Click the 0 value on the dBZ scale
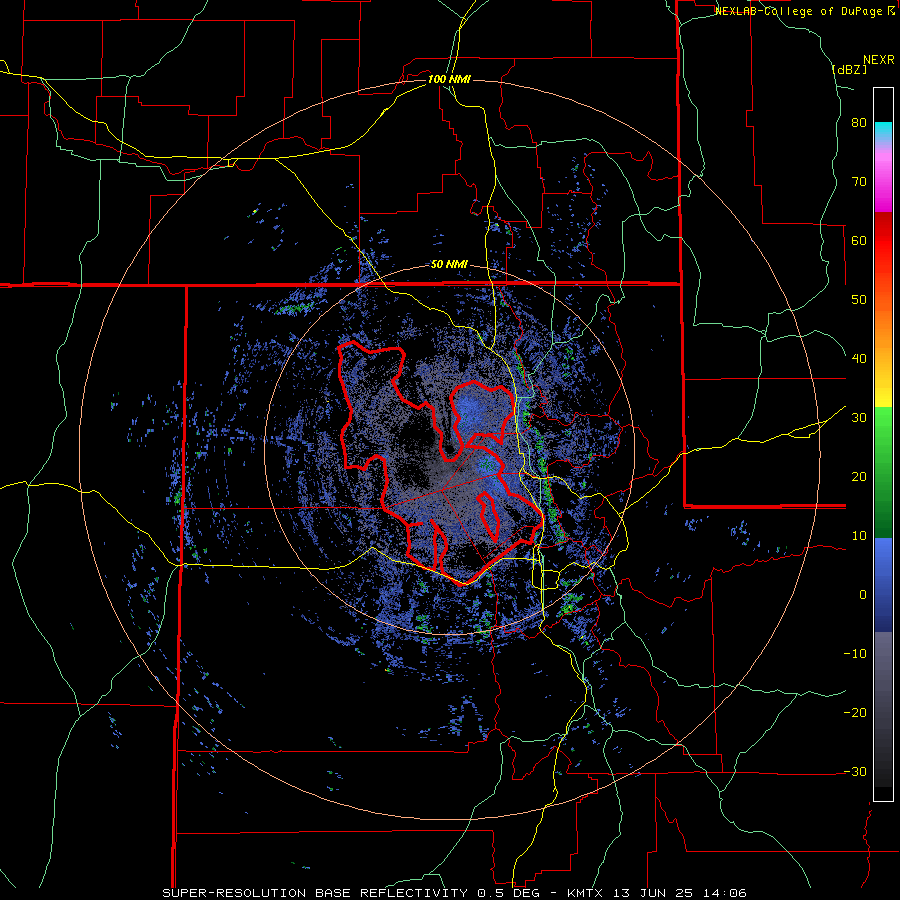 (863, 595)
